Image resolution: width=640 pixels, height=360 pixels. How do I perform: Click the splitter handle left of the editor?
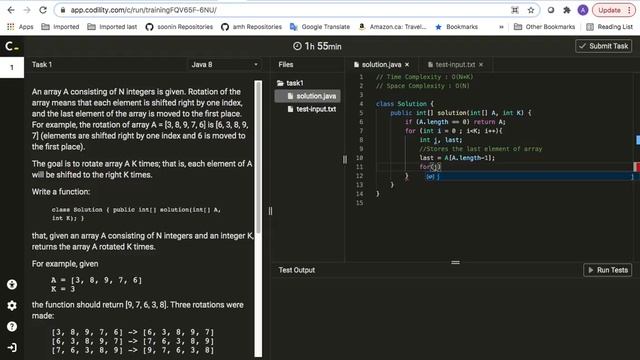345,160
